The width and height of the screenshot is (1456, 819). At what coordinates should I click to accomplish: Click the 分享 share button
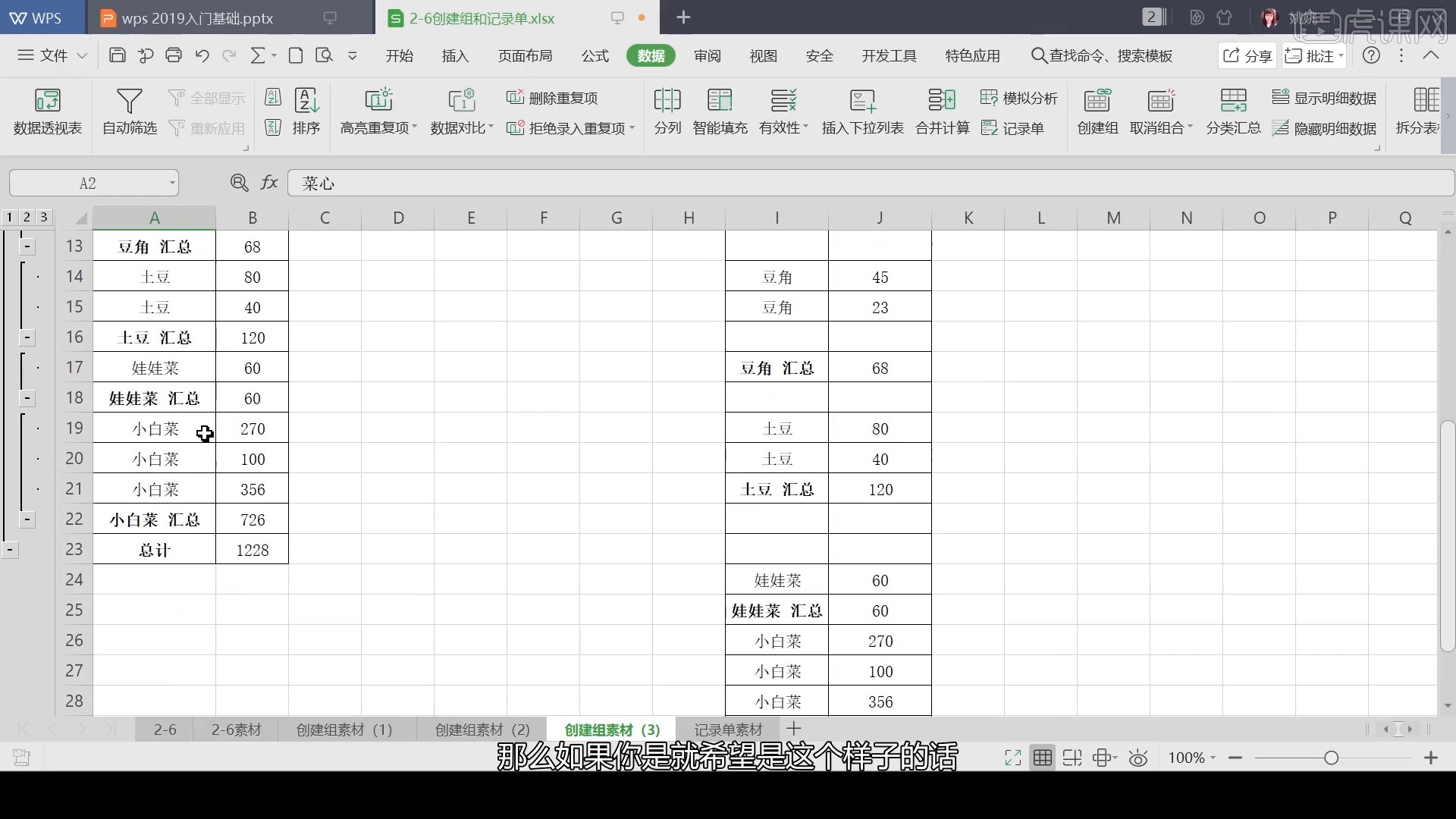tap(1246, 55)
